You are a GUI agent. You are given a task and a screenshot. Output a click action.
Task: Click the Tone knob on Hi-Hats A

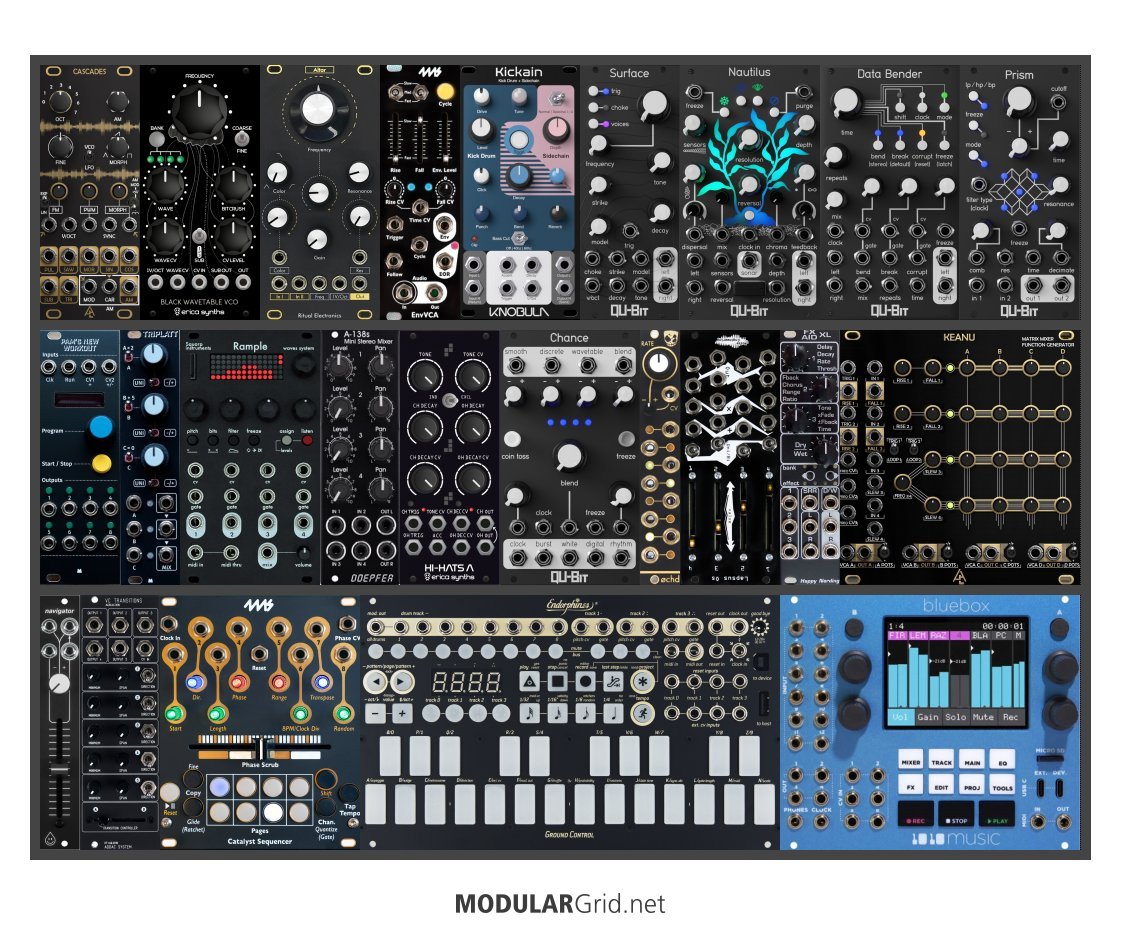pyautogui.click(x=425, y=374)
